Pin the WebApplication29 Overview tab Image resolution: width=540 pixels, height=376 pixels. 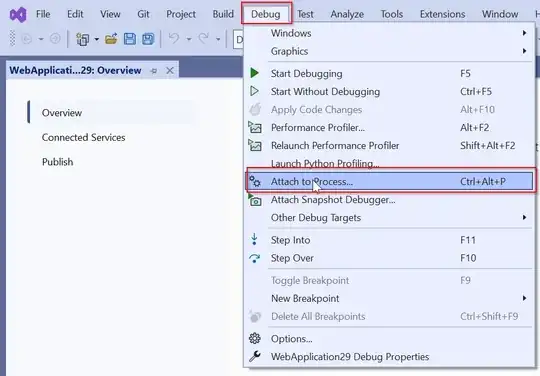click(154, 71)
